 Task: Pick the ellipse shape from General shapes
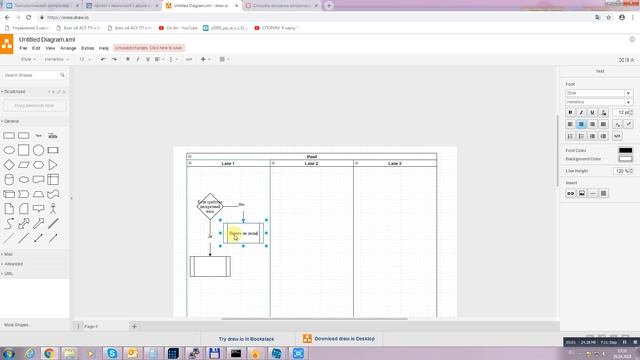click(9, 150)
